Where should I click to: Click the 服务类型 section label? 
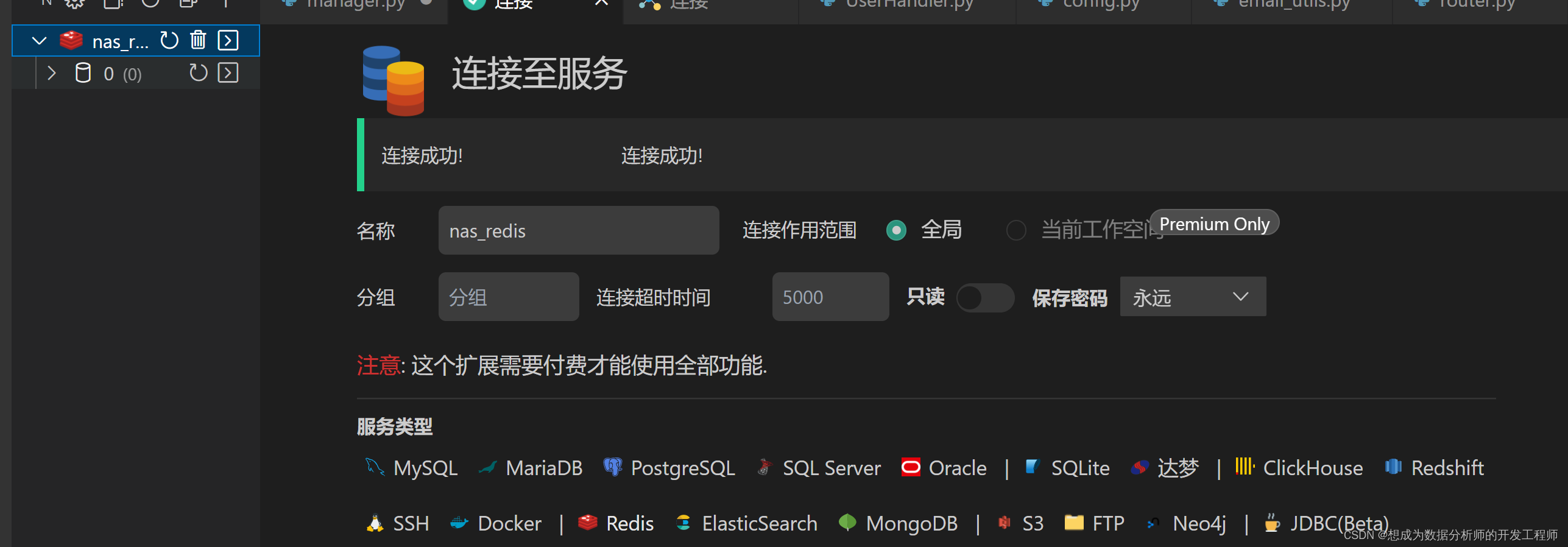point(395,426)
